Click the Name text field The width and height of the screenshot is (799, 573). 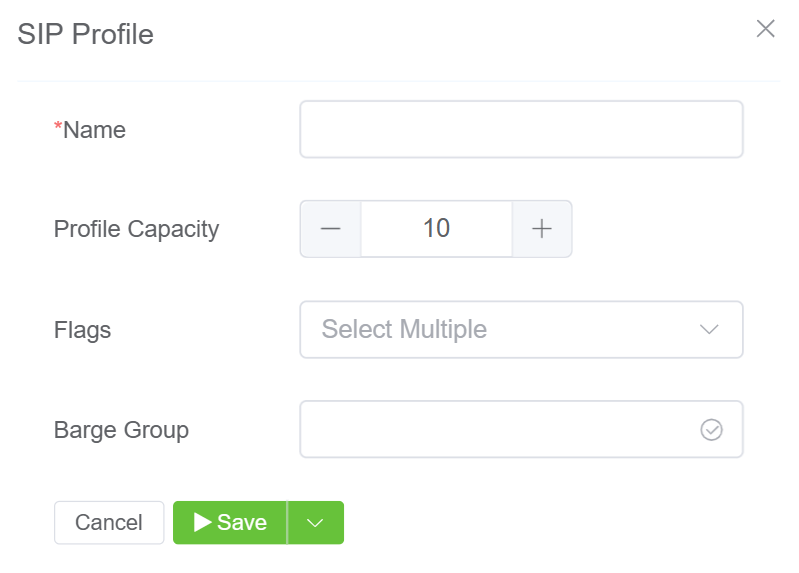click(x=521, y=129)
